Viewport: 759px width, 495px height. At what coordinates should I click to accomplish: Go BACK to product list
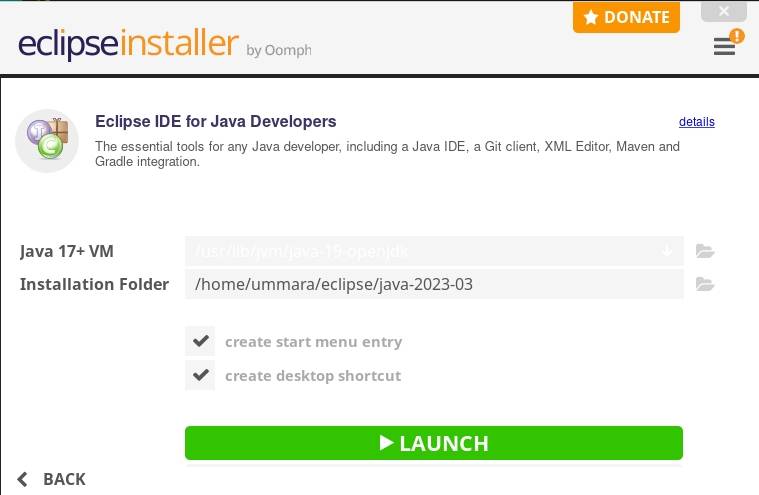point(51,479)
